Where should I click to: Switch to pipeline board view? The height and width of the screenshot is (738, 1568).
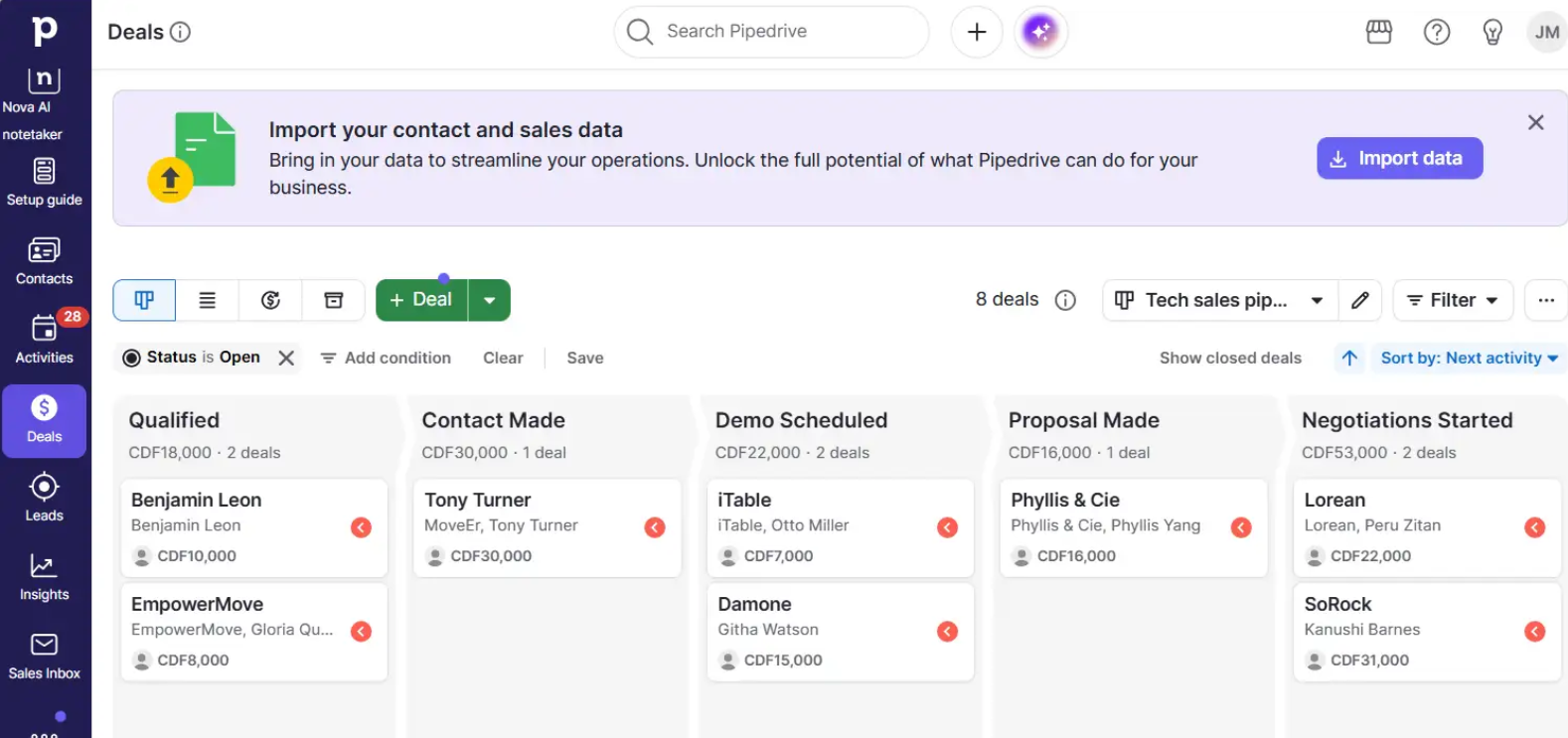click(144, 300)
